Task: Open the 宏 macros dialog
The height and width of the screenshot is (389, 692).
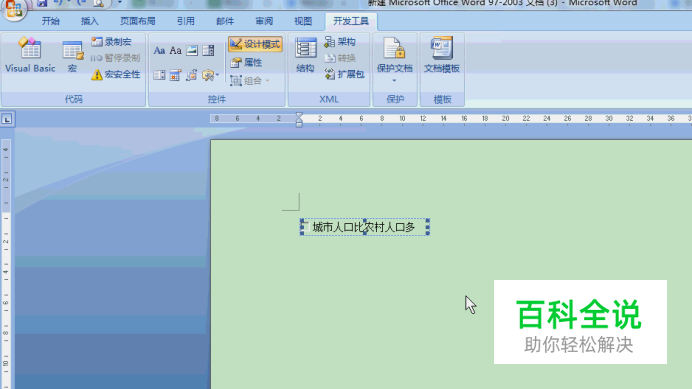Action: [72, 56]
